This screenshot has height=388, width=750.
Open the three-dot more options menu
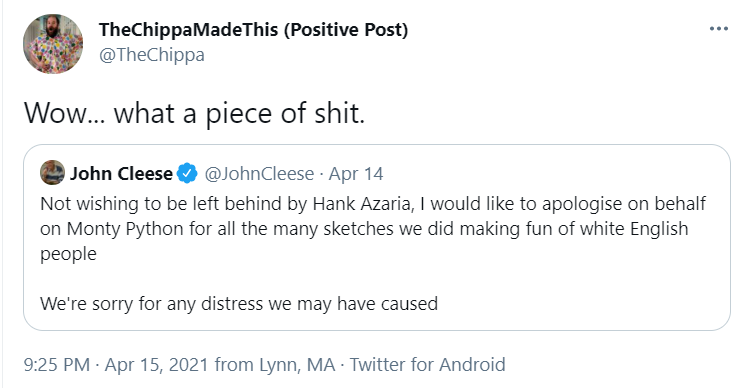pos(718,29)
